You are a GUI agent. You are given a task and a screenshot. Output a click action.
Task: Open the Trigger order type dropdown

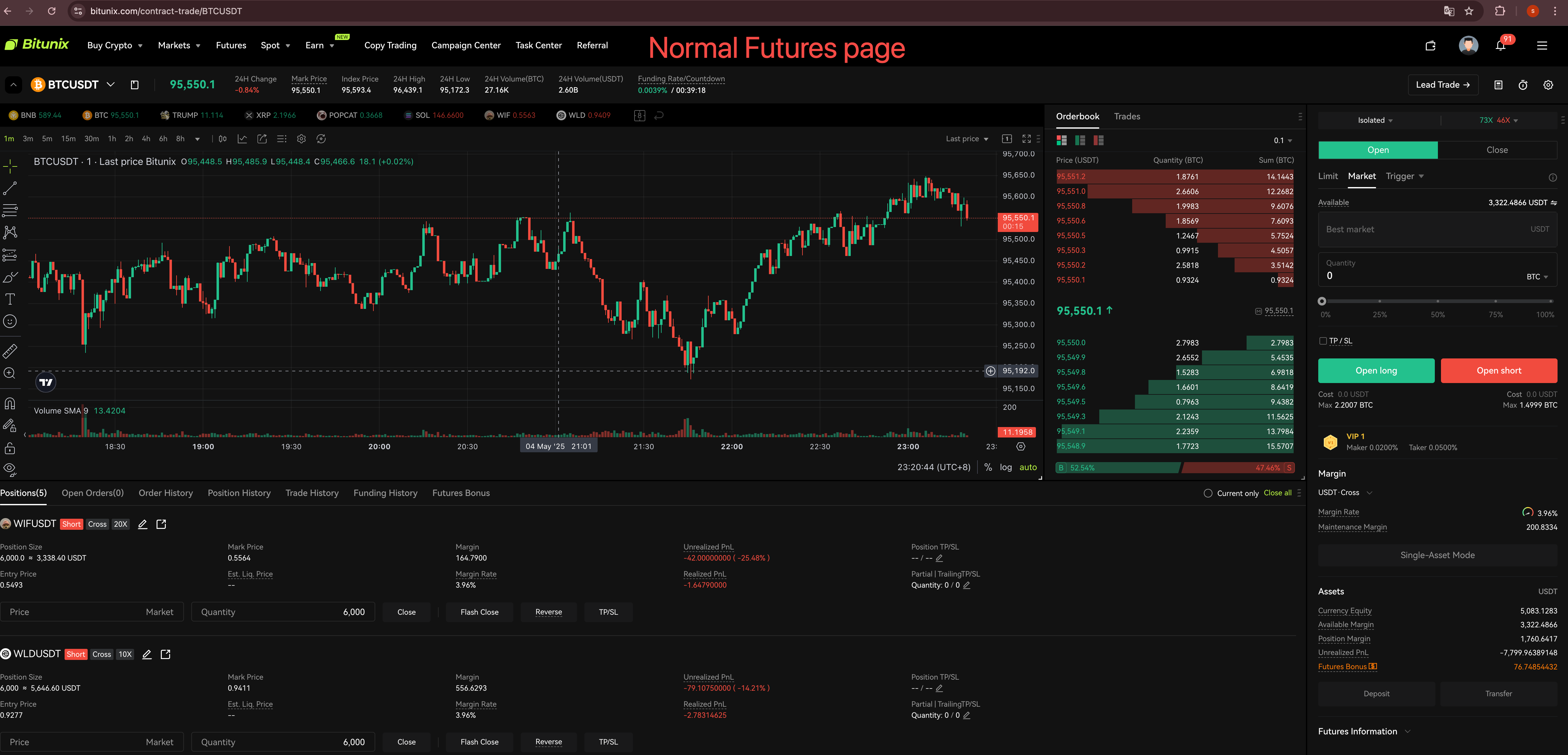click(1405, 176)
